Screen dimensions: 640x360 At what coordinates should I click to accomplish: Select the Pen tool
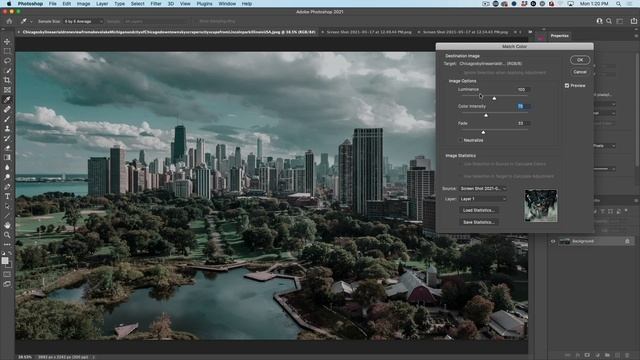(7, 187)
